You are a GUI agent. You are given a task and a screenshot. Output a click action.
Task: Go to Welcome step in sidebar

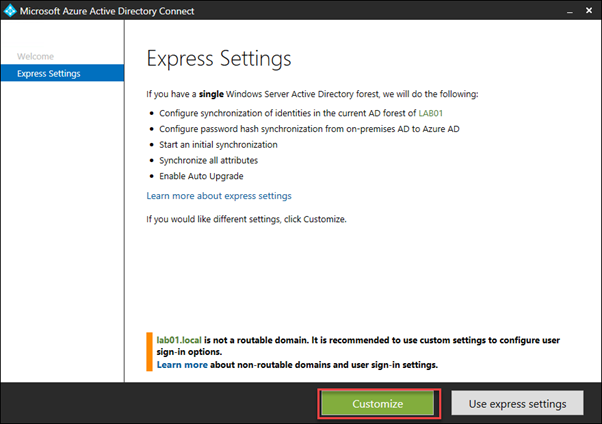coord(35,56)
